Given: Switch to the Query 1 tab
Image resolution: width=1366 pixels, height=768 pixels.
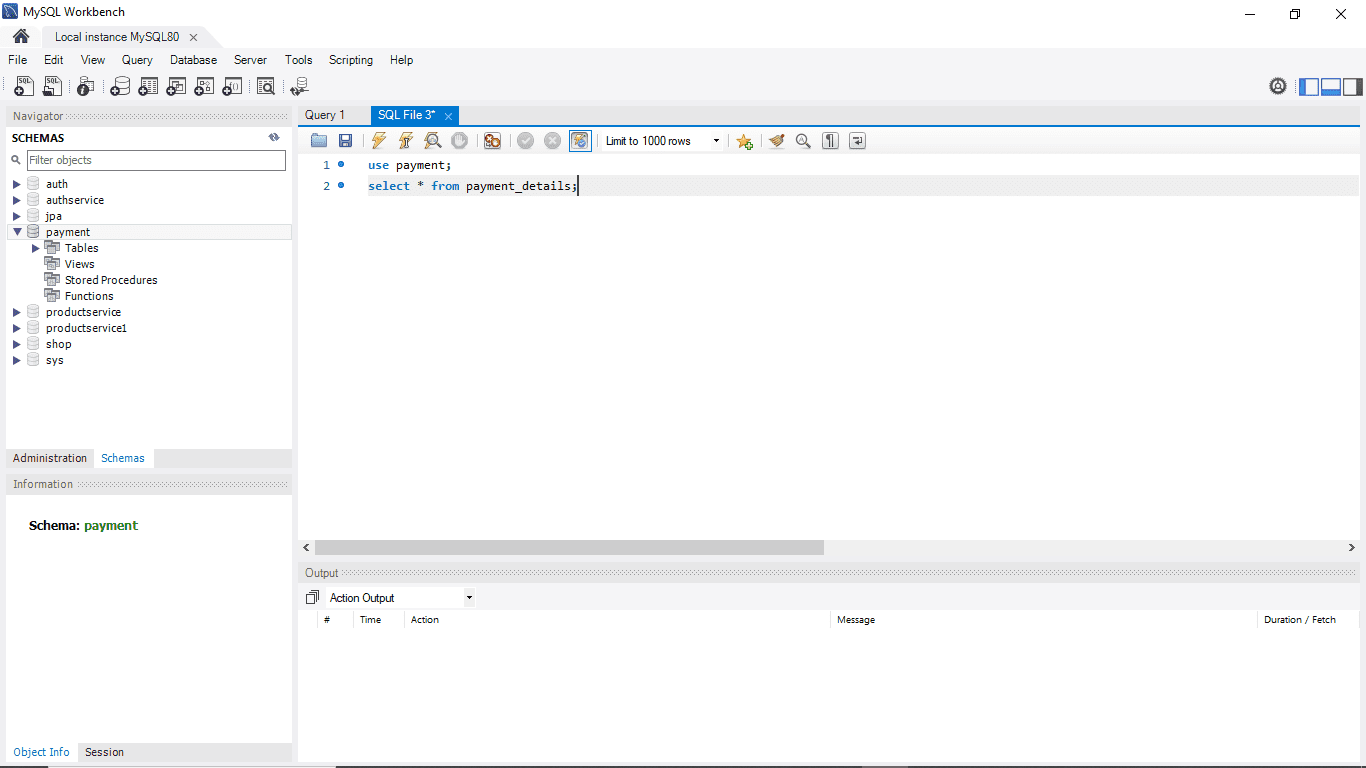Looking at the screenshot, I should click(325, 115).
